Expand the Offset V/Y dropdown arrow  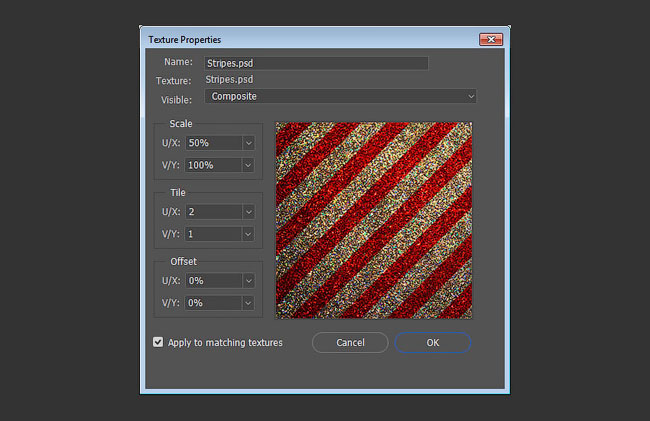247,303
